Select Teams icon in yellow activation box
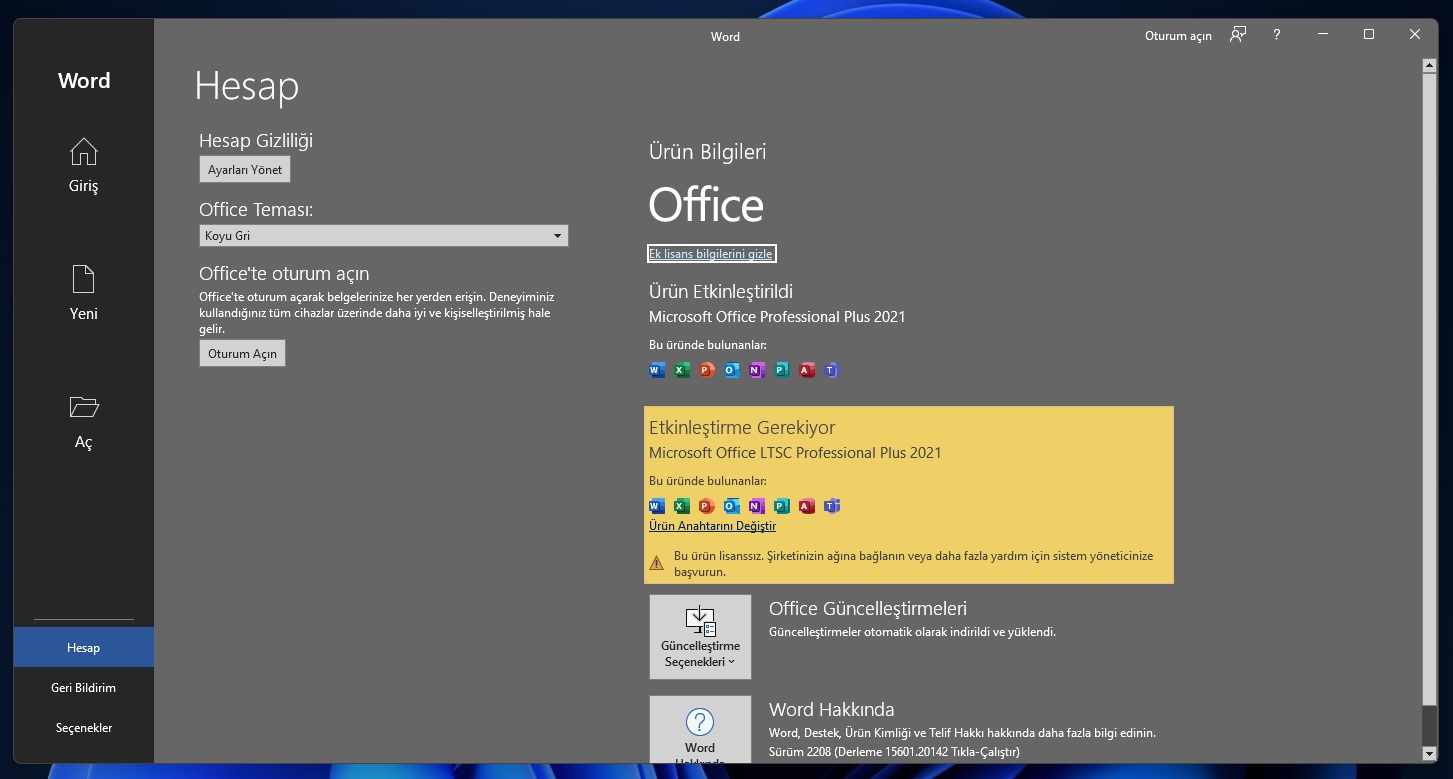1453x779 pixels. pyautogui.click(x=832, y=506)
